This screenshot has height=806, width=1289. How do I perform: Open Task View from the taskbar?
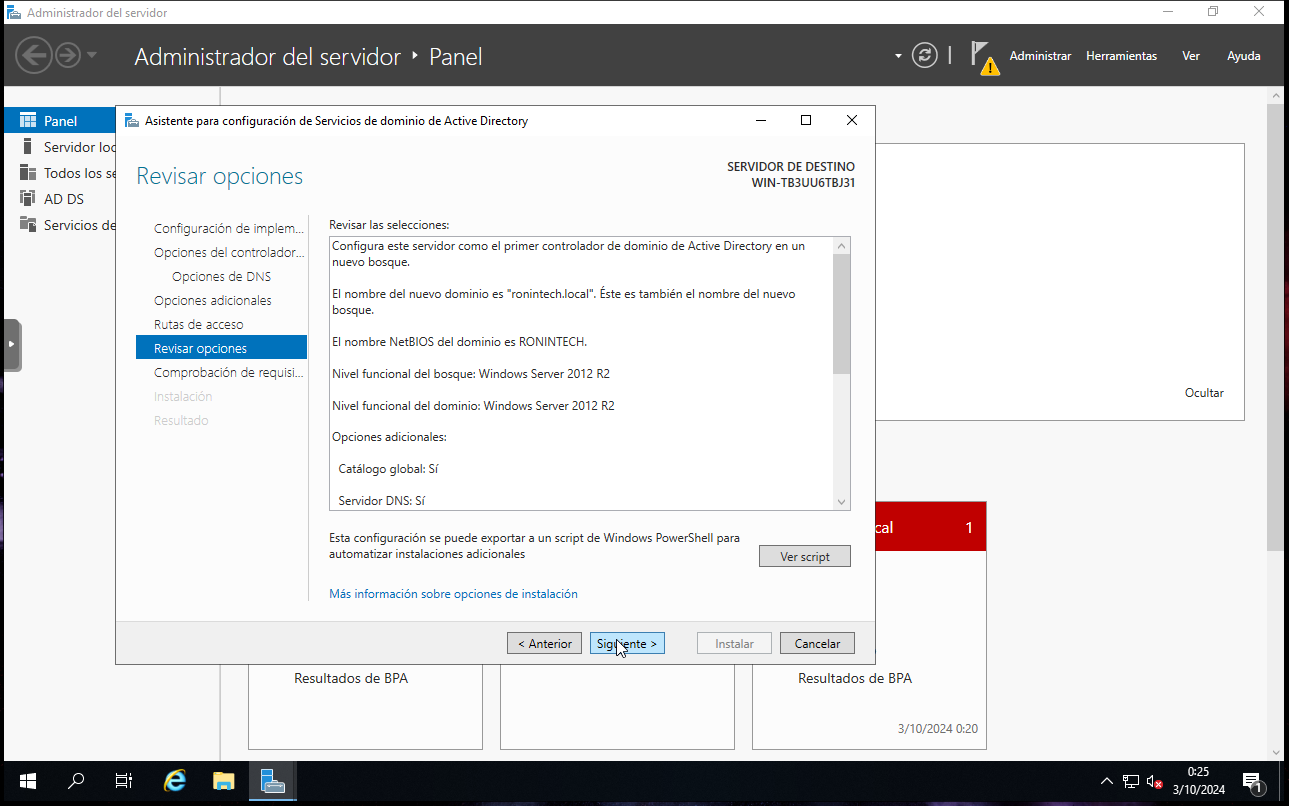point(124,782)
